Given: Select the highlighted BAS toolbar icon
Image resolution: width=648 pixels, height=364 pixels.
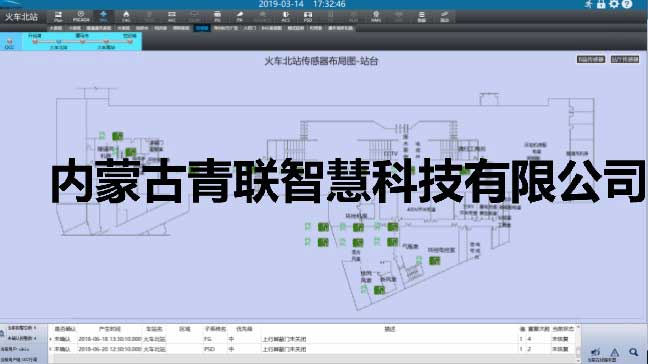Looking at the screenshot, I should tap(103, 17).
